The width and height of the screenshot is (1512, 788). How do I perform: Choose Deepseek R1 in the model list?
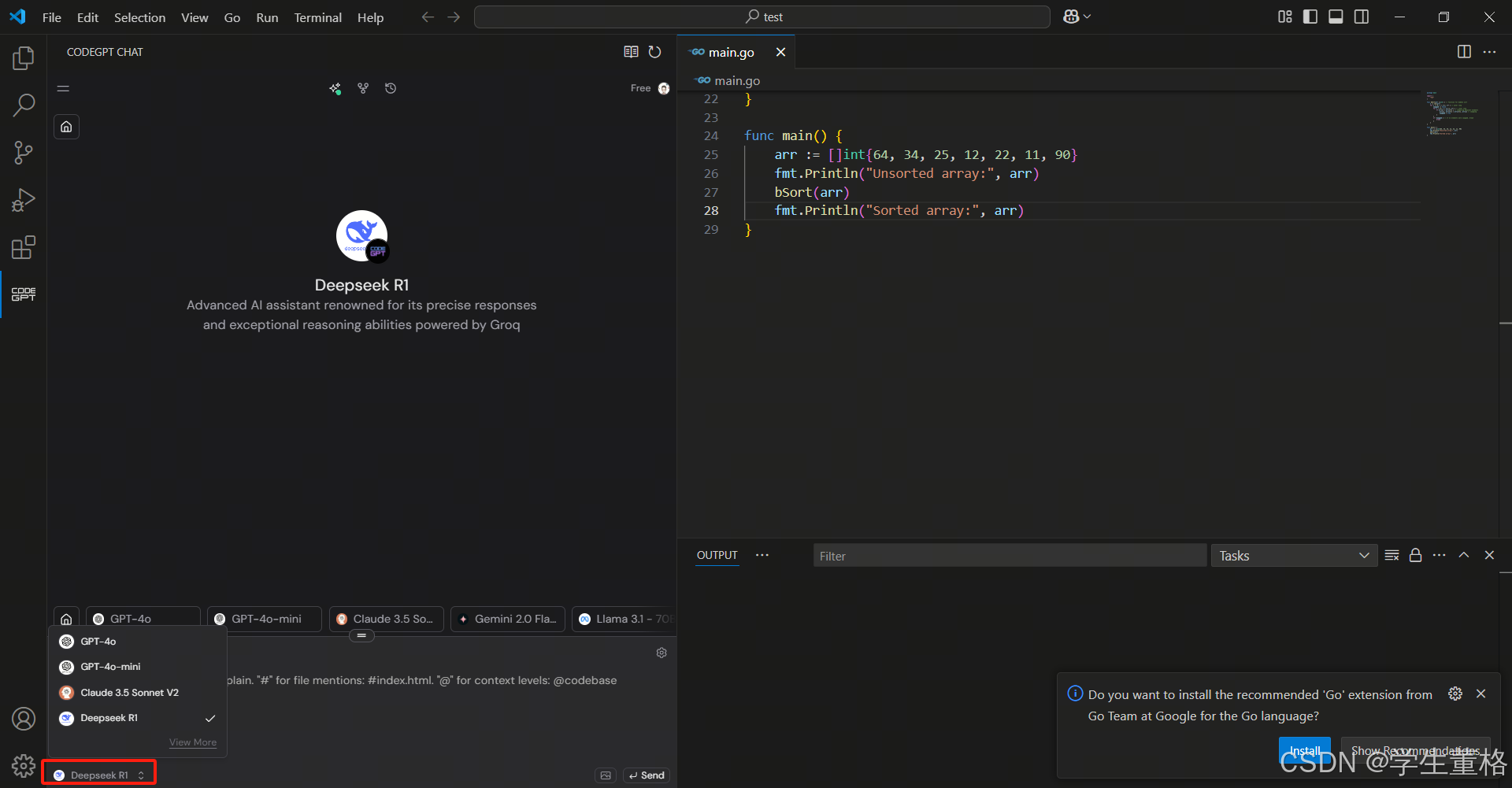[138, 718]
